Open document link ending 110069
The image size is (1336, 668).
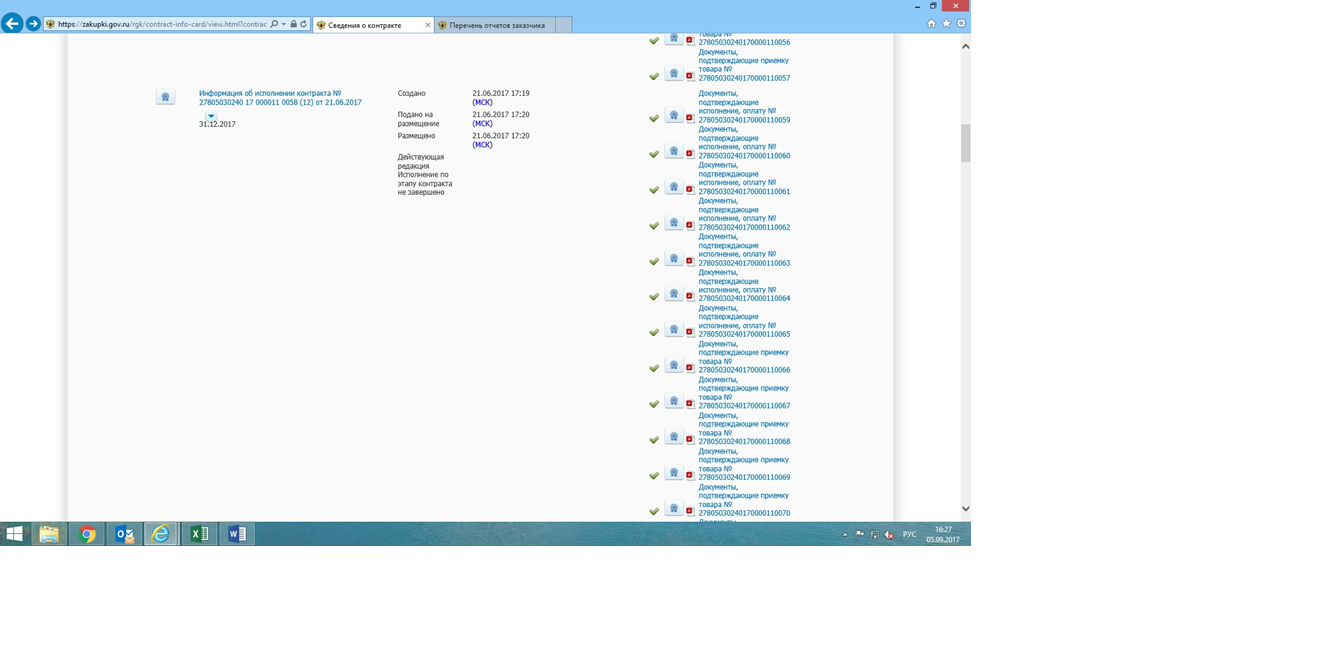pyautogui.click(x=744, y=464)
